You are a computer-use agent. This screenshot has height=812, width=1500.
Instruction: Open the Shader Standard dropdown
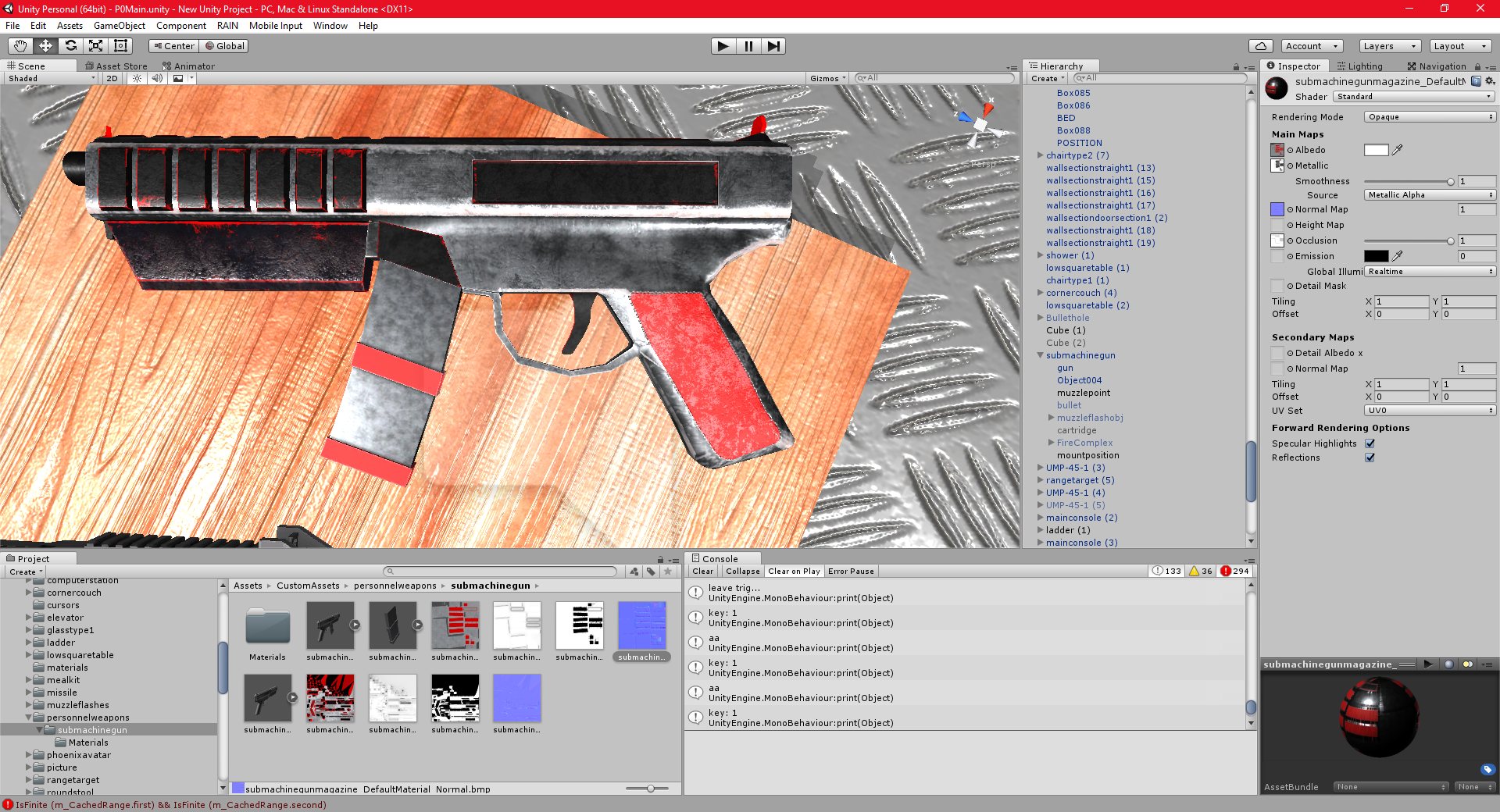pos(1414,97)
